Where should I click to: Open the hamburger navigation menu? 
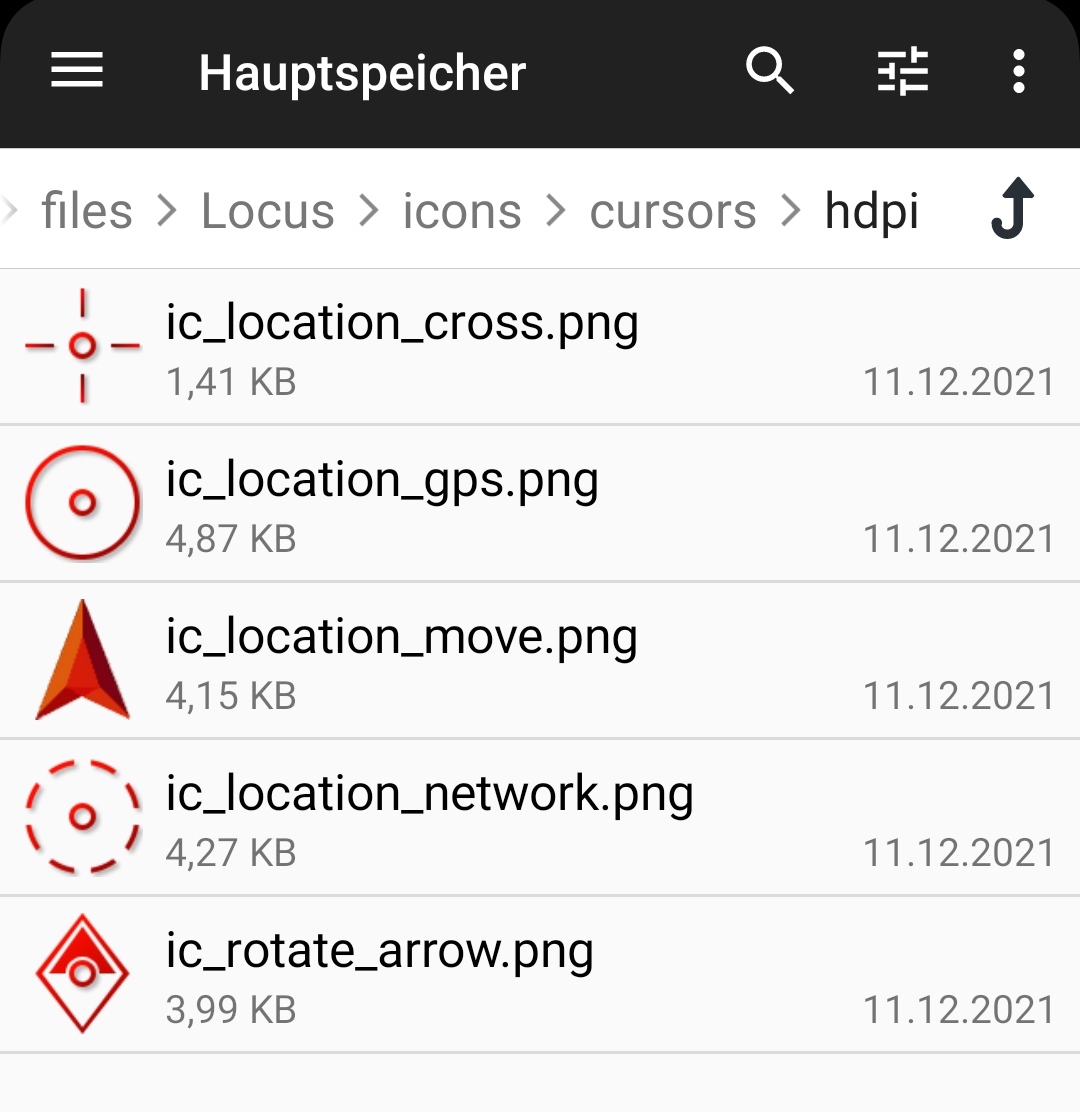(77, 72)
